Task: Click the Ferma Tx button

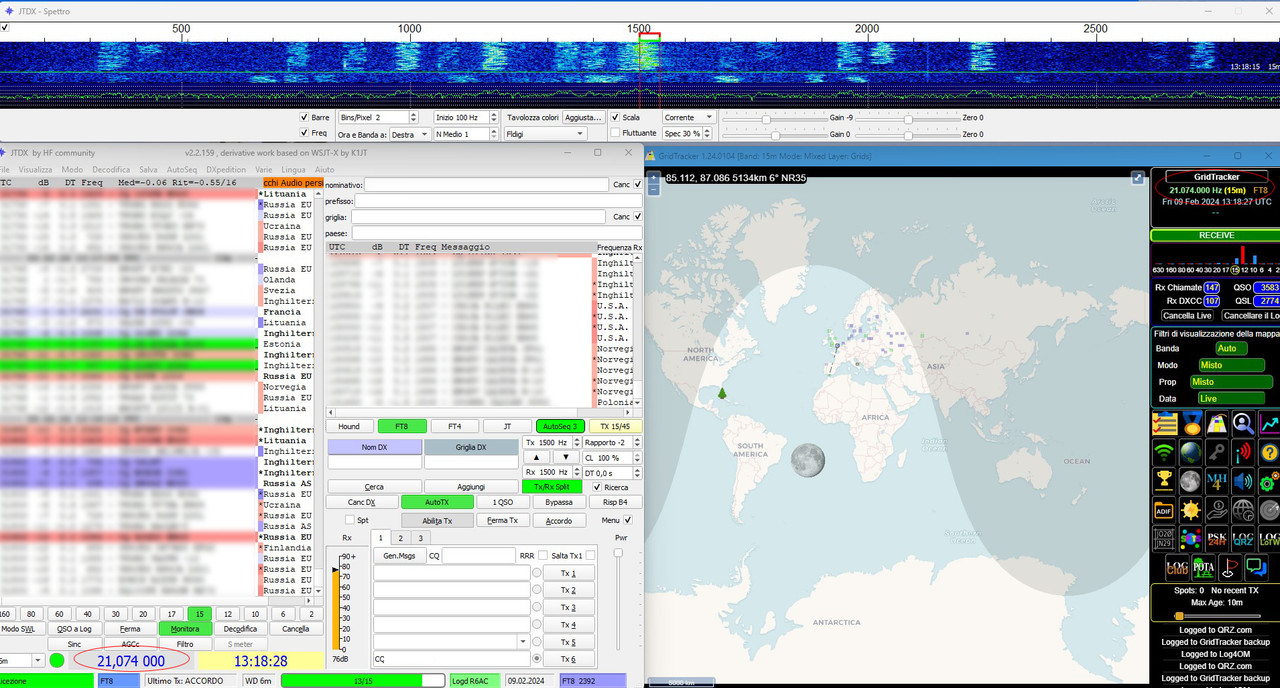Action: coord(502,520)
